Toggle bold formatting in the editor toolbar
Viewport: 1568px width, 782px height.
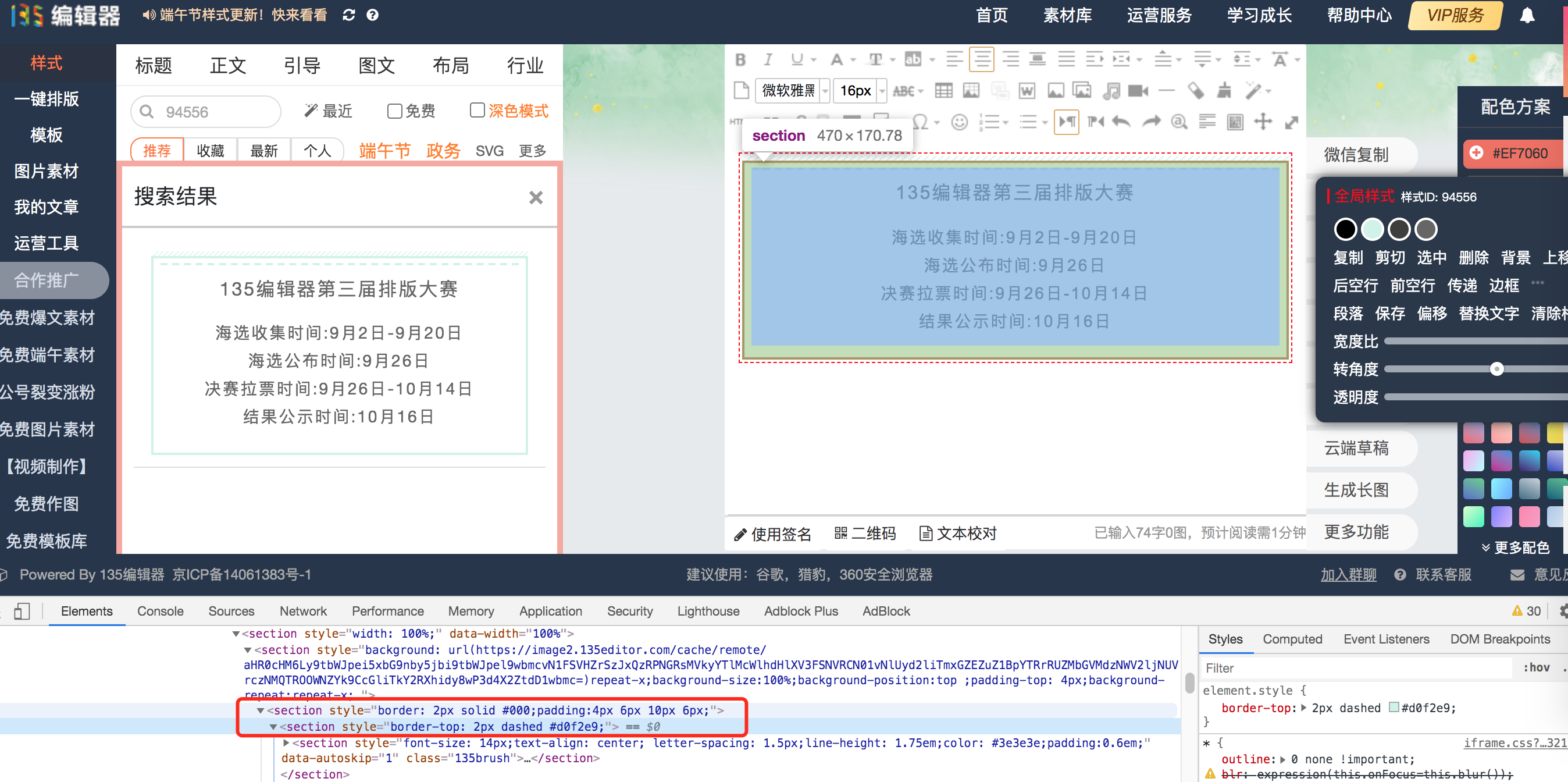click(740, 59)
